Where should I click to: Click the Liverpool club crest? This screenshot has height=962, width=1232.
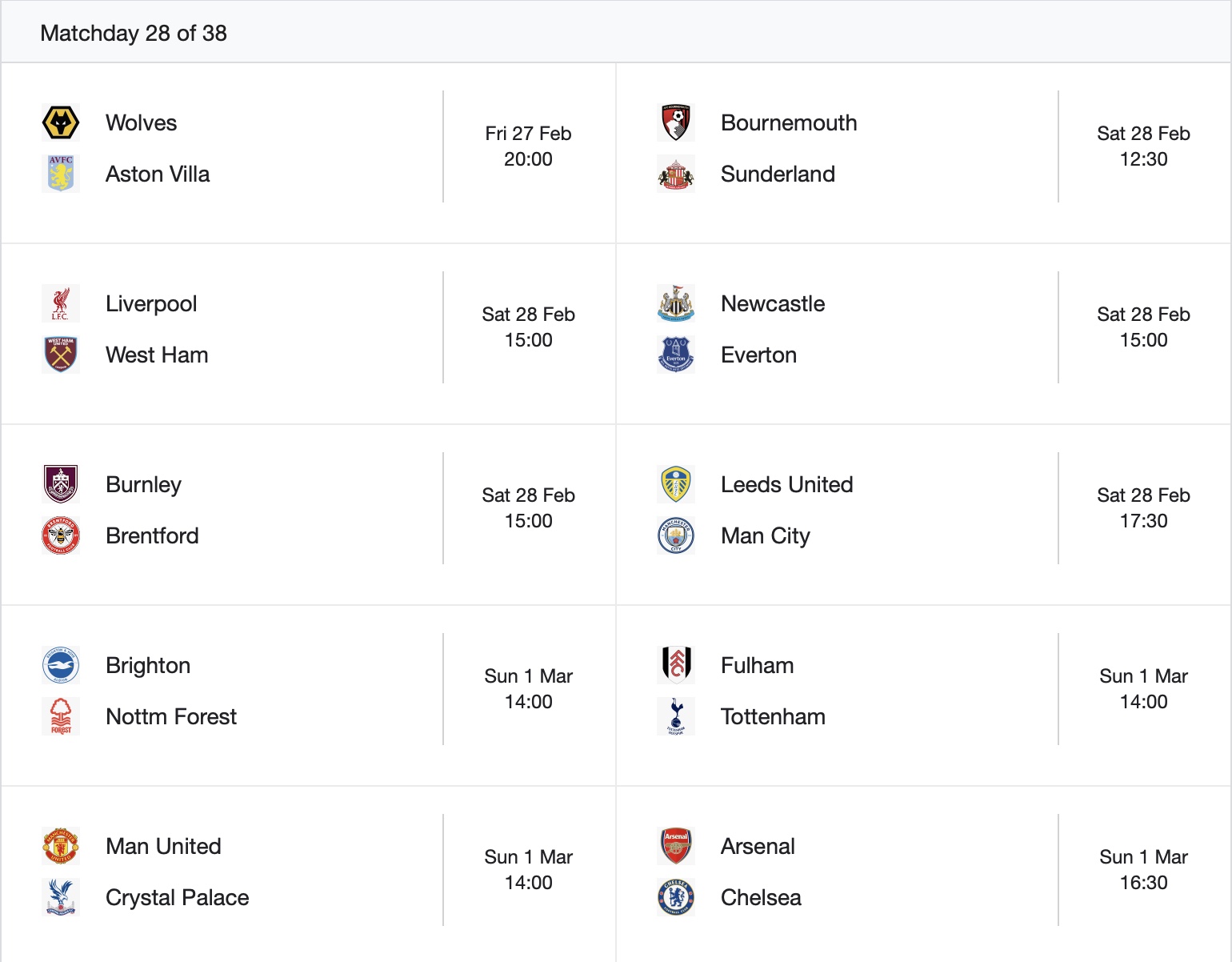point(61,304)
